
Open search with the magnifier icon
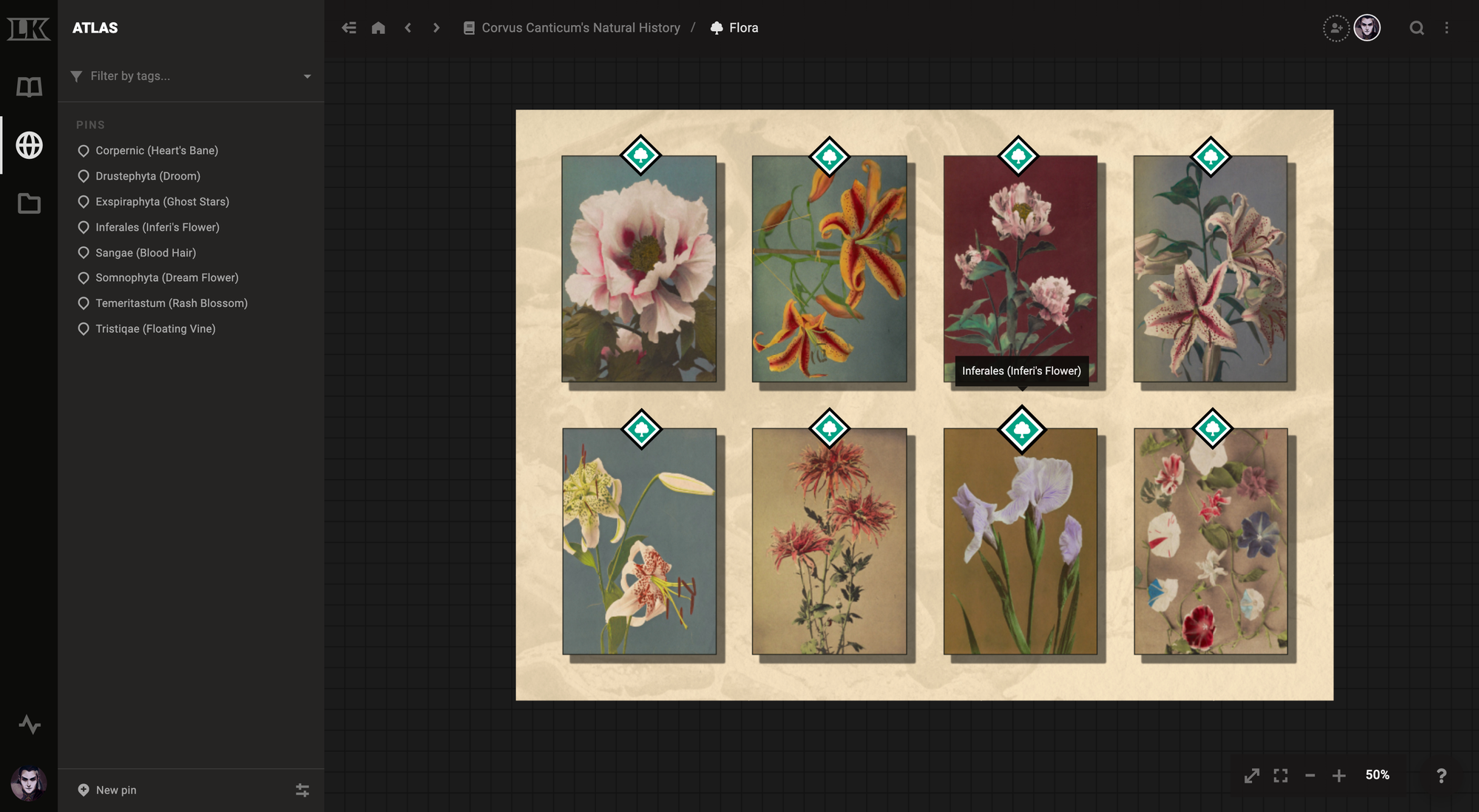[1417, 28]
